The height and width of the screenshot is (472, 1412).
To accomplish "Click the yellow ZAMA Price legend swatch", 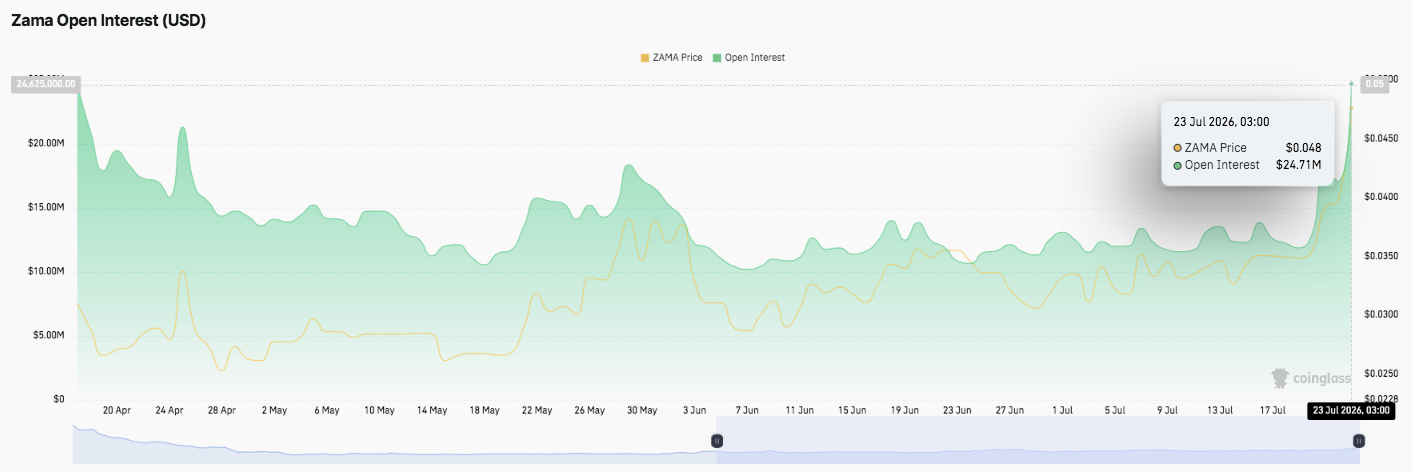I will [x=645, y=58].
